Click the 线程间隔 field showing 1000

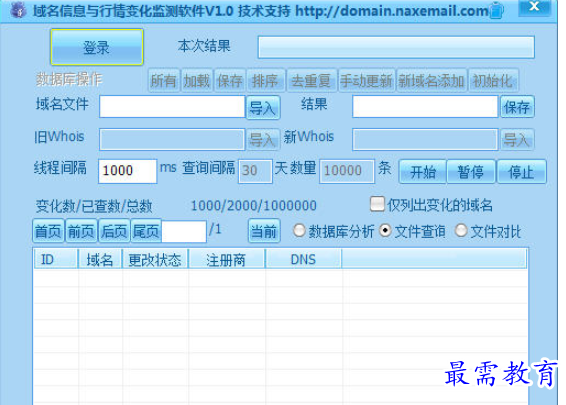127,171
